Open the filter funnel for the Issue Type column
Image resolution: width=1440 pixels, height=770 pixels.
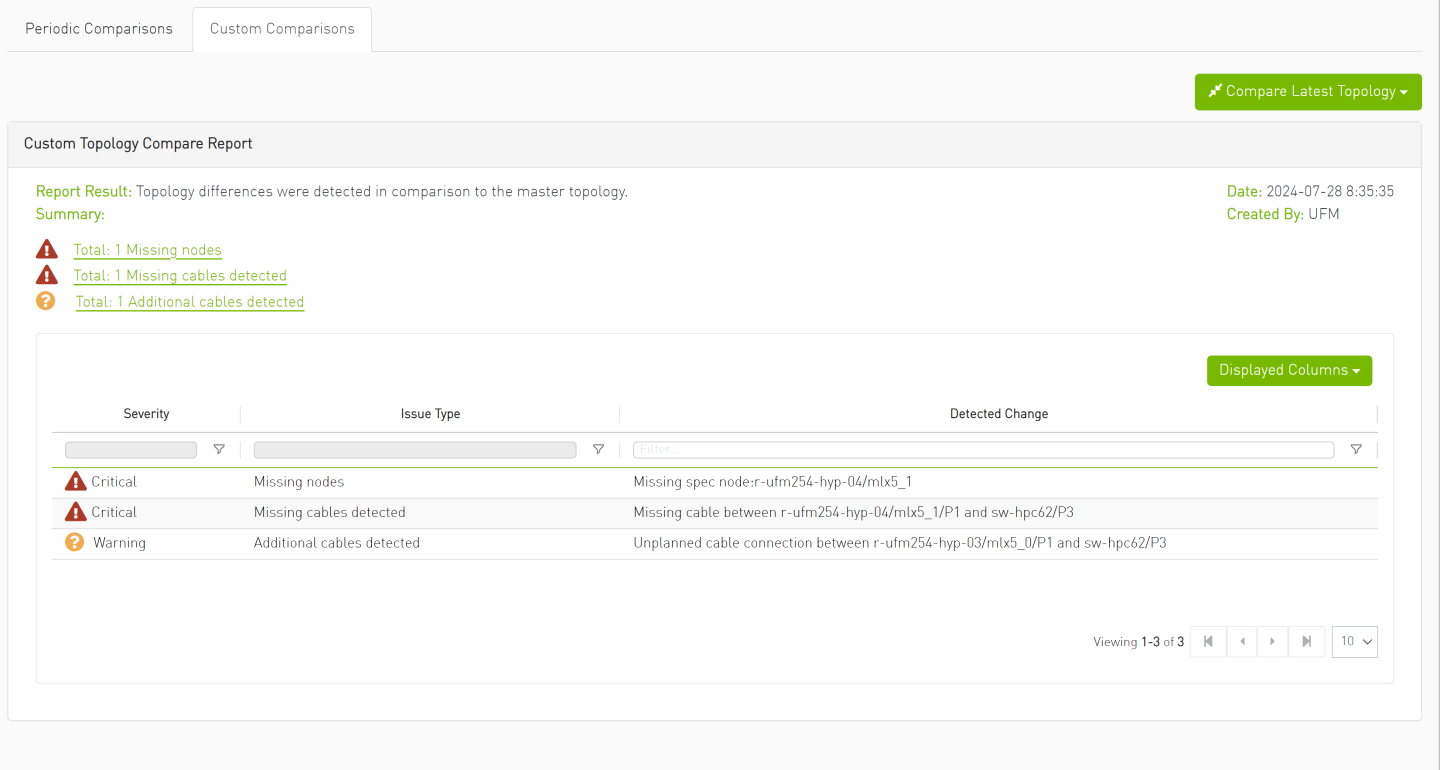pyautogui.click(x=598, y=449)
